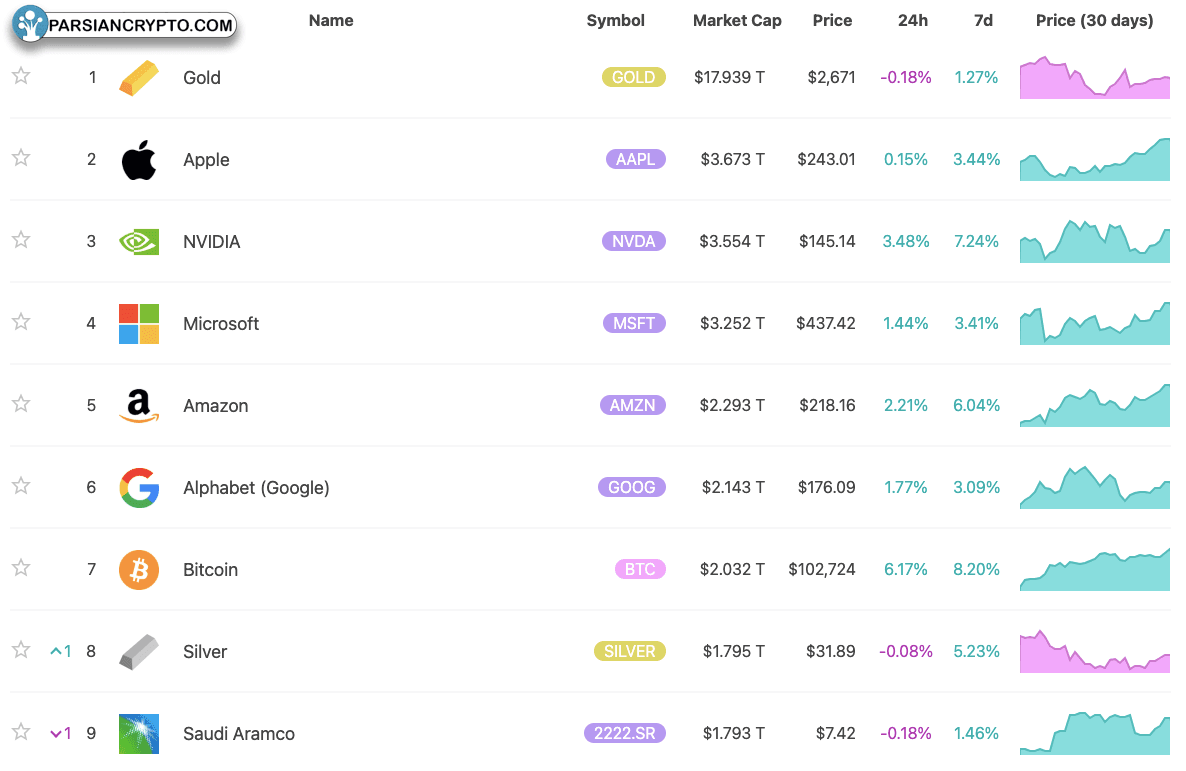This screenshot has height=771, width=1186.
Task: Open the Silver asset name link
Action: [x=205, y=651]
